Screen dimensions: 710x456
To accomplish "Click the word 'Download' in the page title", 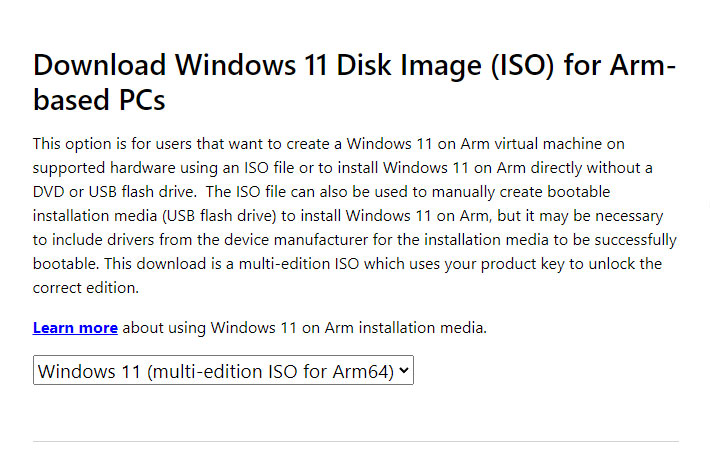I will pos(100,64).
